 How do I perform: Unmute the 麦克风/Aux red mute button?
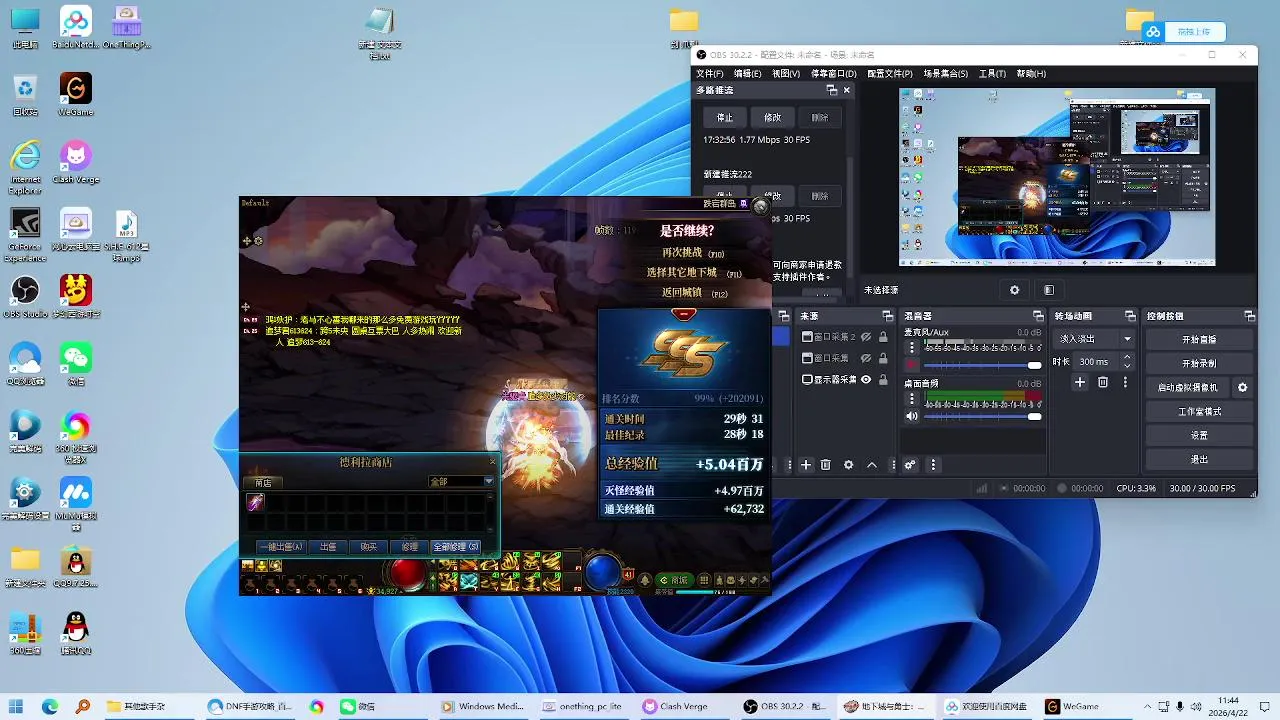911,365
